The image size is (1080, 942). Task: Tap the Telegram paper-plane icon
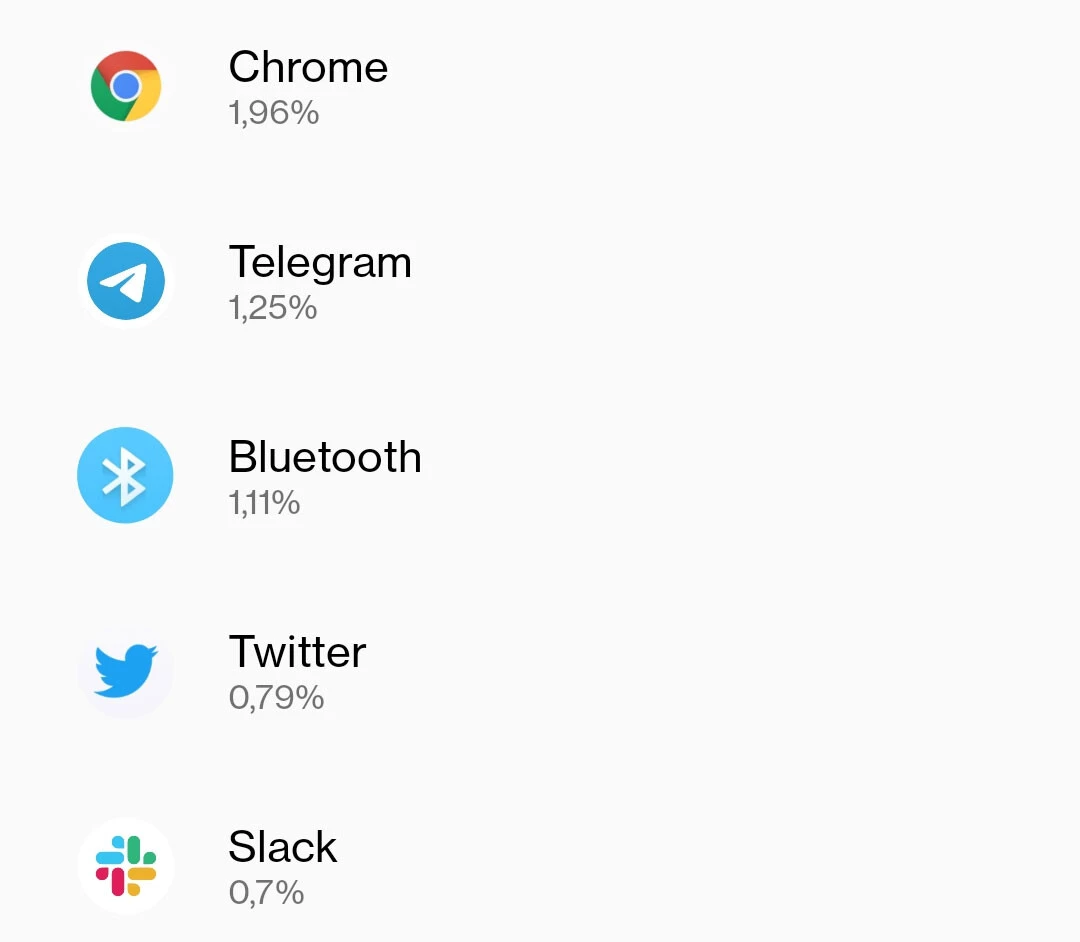coord(125,281)
